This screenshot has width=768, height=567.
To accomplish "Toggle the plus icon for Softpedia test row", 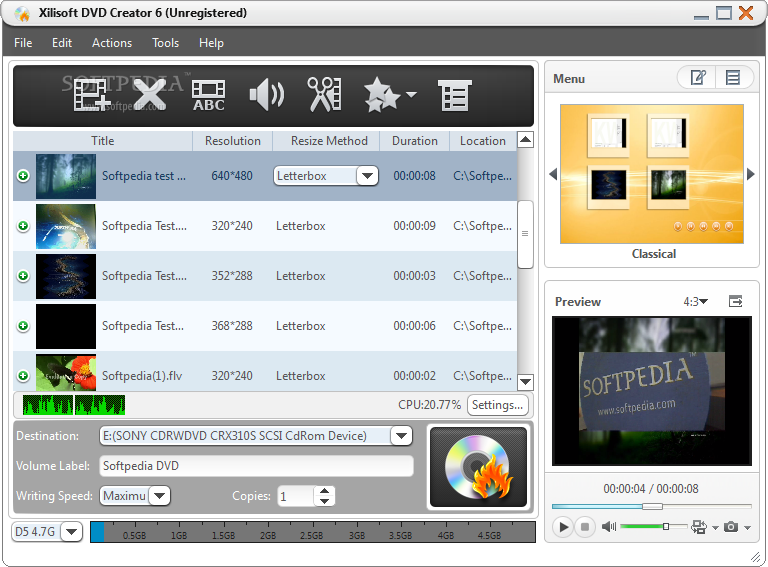I will coord(23,175).
